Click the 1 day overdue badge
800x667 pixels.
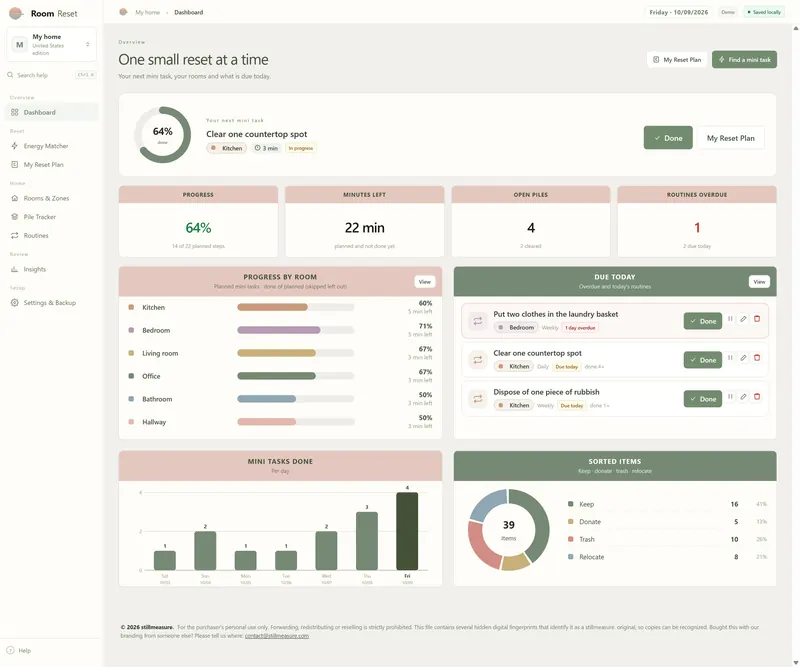(580, 328)
